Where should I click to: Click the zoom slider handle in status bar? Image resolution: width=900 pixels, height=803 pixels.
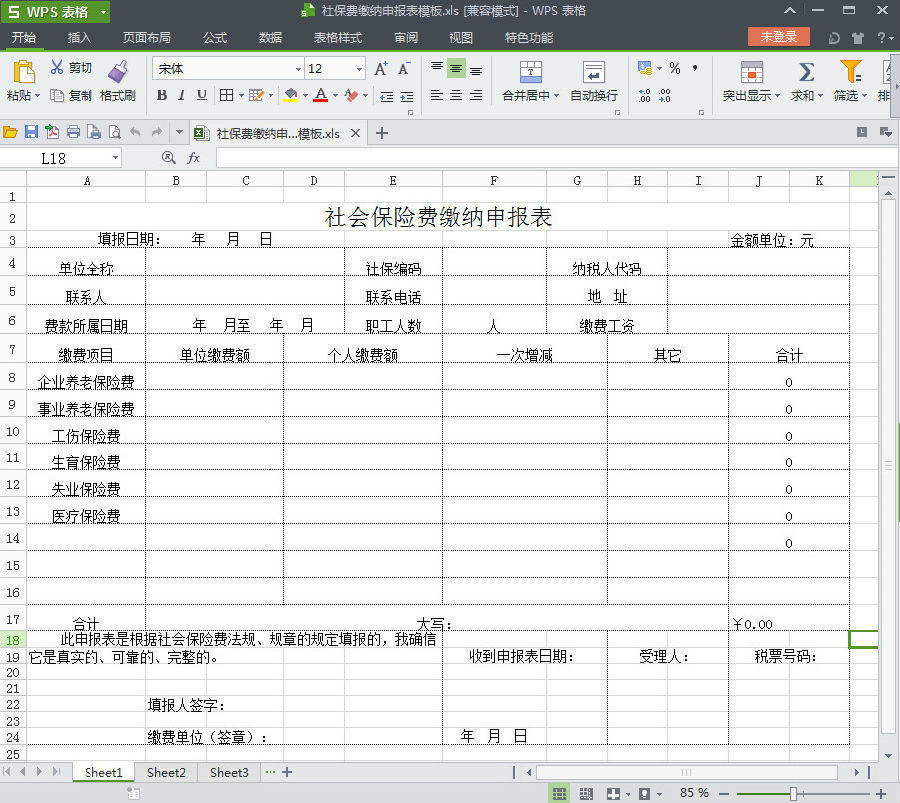(793, 794)
